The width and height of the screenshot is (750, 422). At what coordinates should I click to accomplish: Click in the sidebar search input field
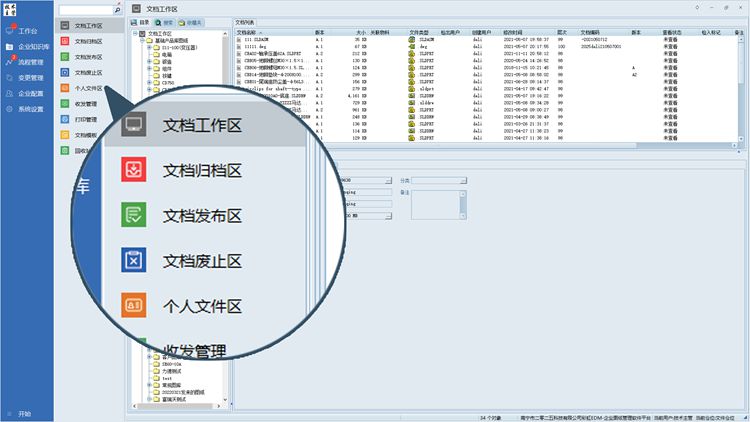coord(84,10)
